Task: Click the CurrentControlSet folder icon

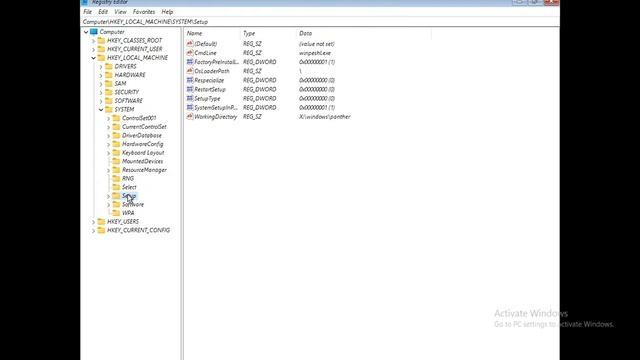Action: coord(116,127)
